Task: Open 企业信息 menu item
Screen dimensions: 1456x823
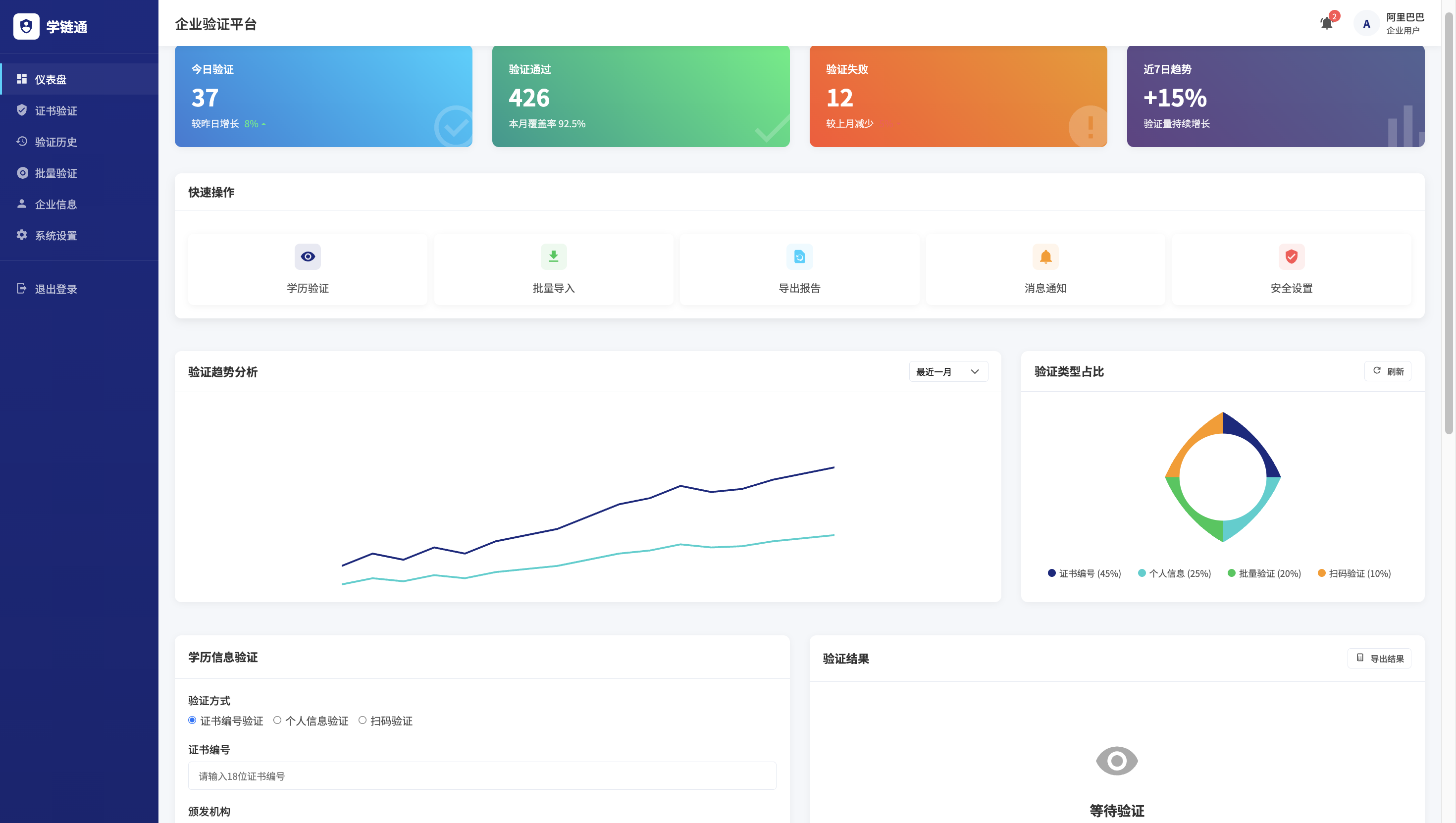Action: pos(79,204)
